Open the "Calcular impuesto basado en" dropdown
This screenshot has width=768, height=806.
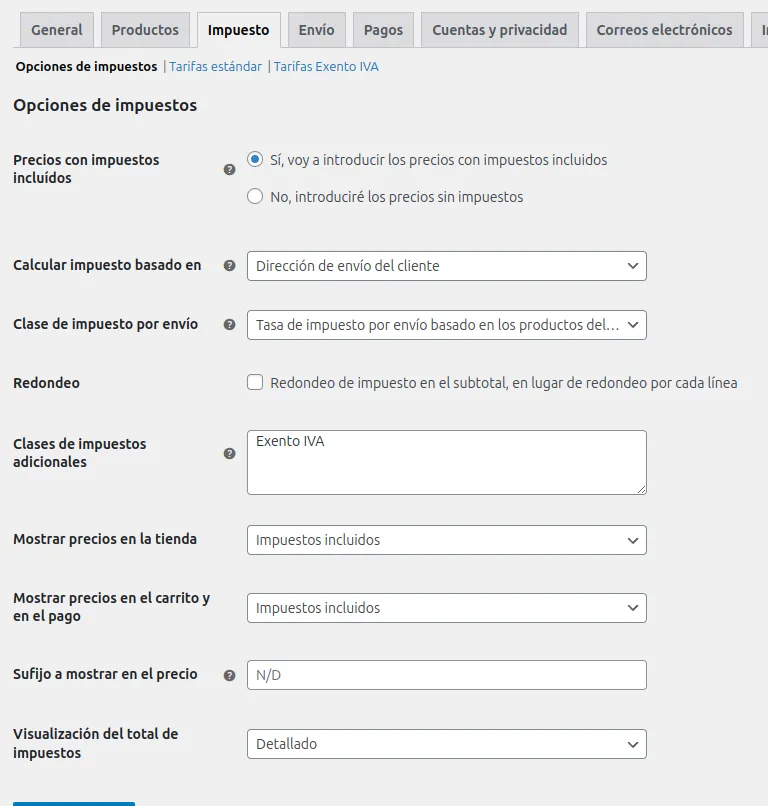coord(446,266)
